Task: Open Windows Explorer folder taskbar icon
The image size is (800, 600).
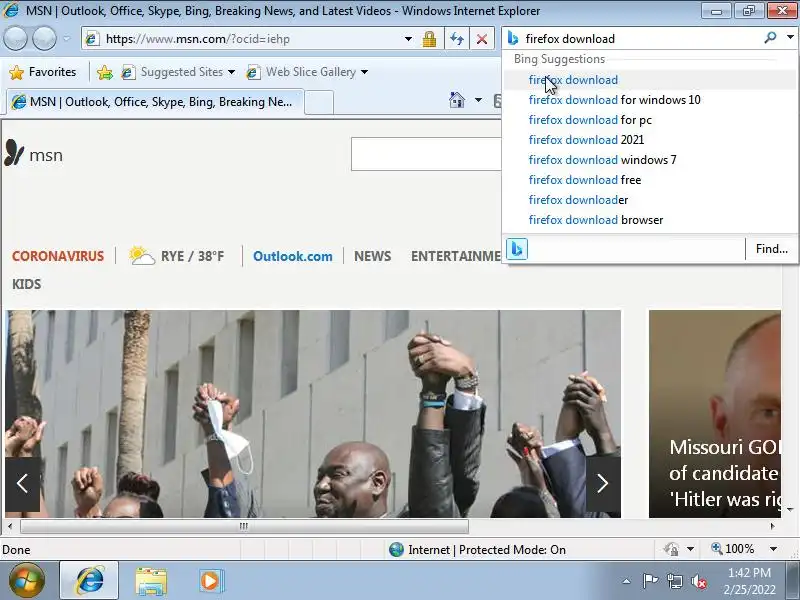Action: coord(151,581)
